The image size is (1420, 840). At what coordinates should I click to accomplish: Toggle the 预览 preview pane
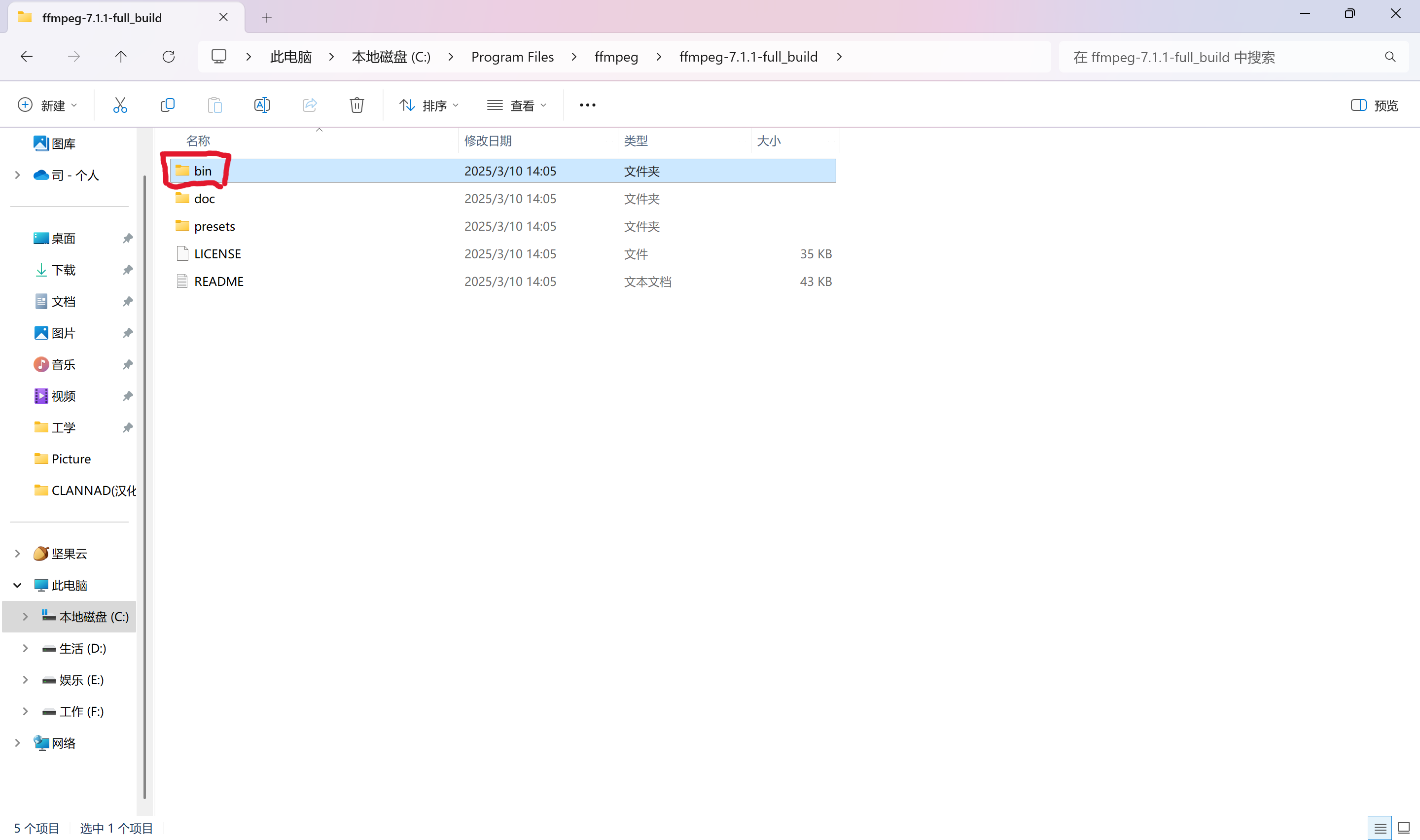point(1374,105)
